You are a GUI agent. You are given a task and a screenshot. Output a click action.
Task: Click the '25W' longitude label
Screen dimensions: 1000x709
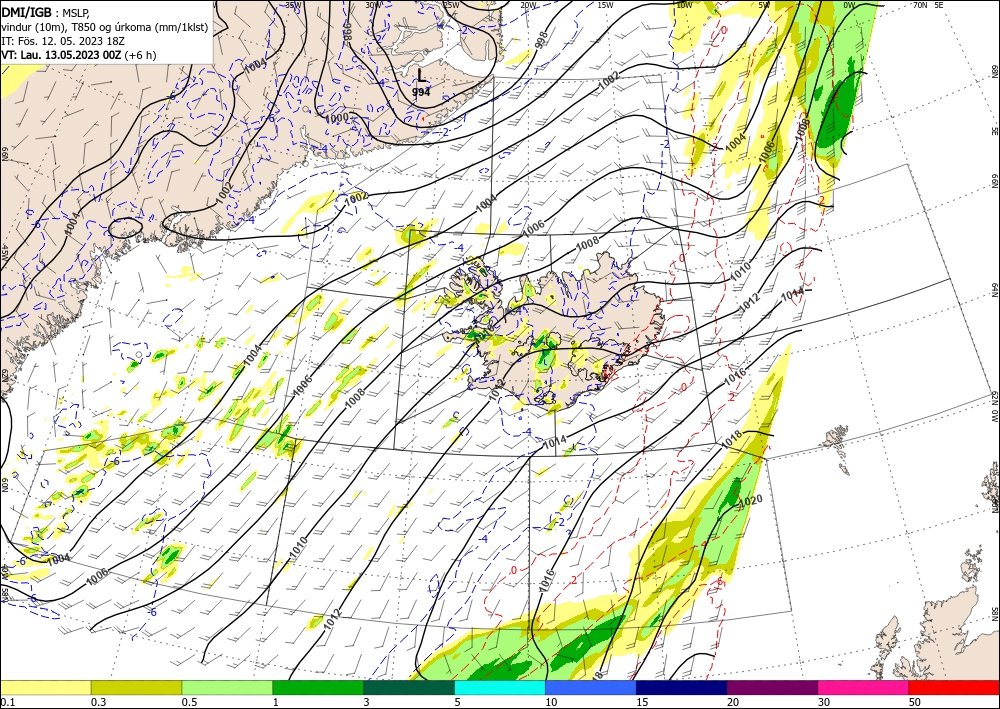pyautogui.click(x=451, y=4)
